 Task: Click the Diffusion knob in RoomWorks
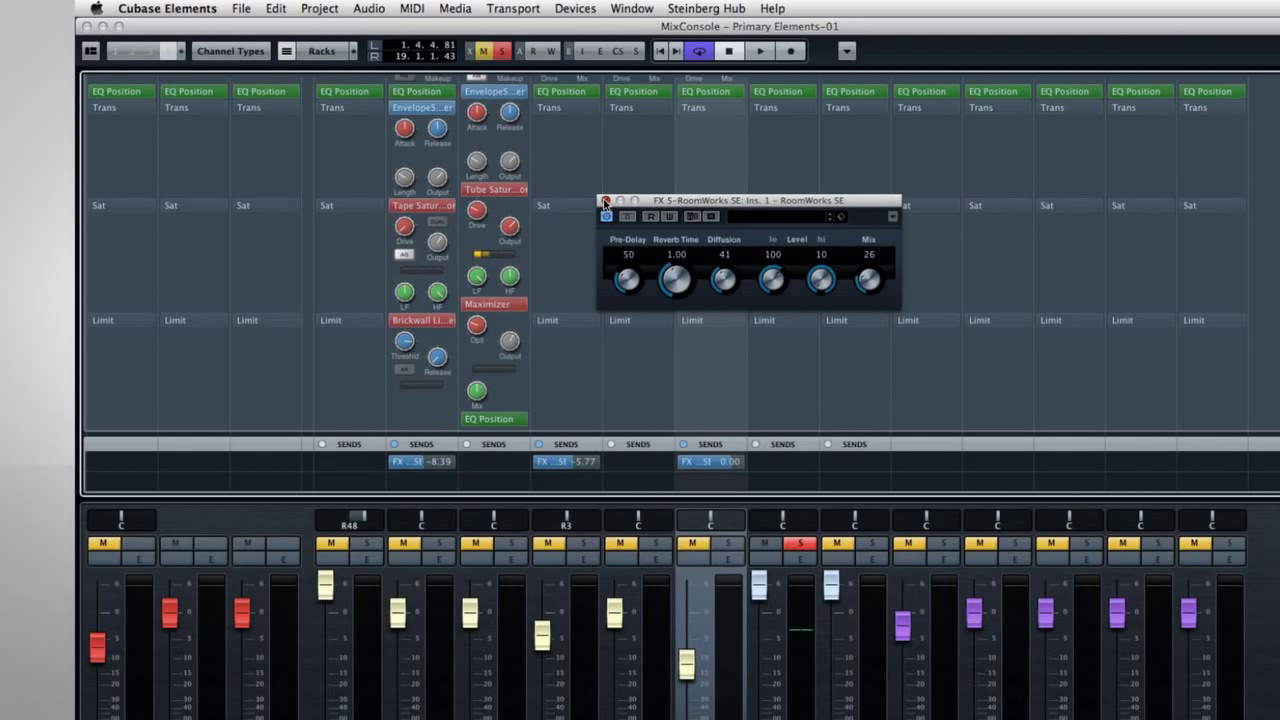(x=724, y=280)
